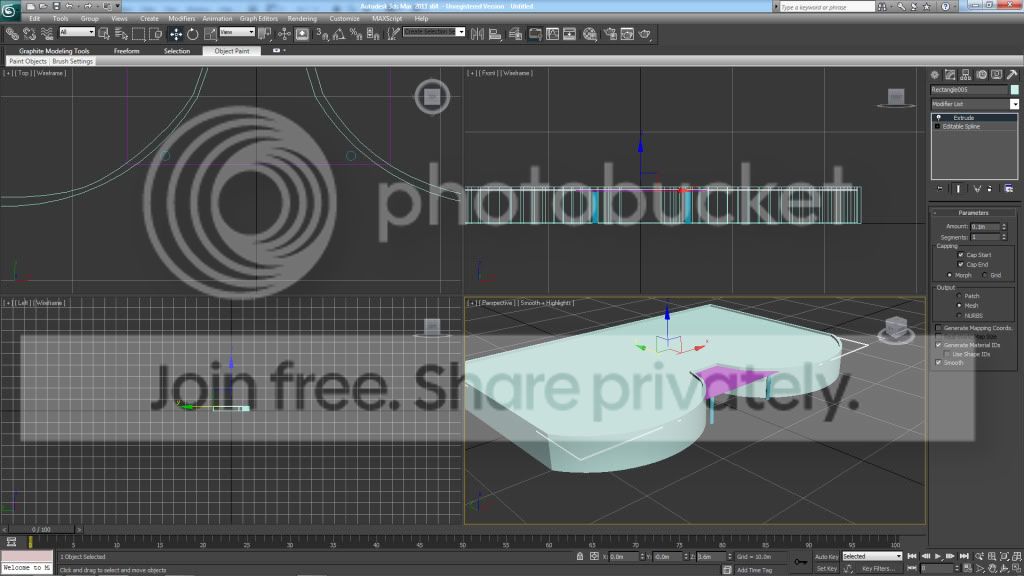Open the MAXScript menu
The width and height of the screenshot is (1024, 576).
pyautogui.click(x=387, y=18)
